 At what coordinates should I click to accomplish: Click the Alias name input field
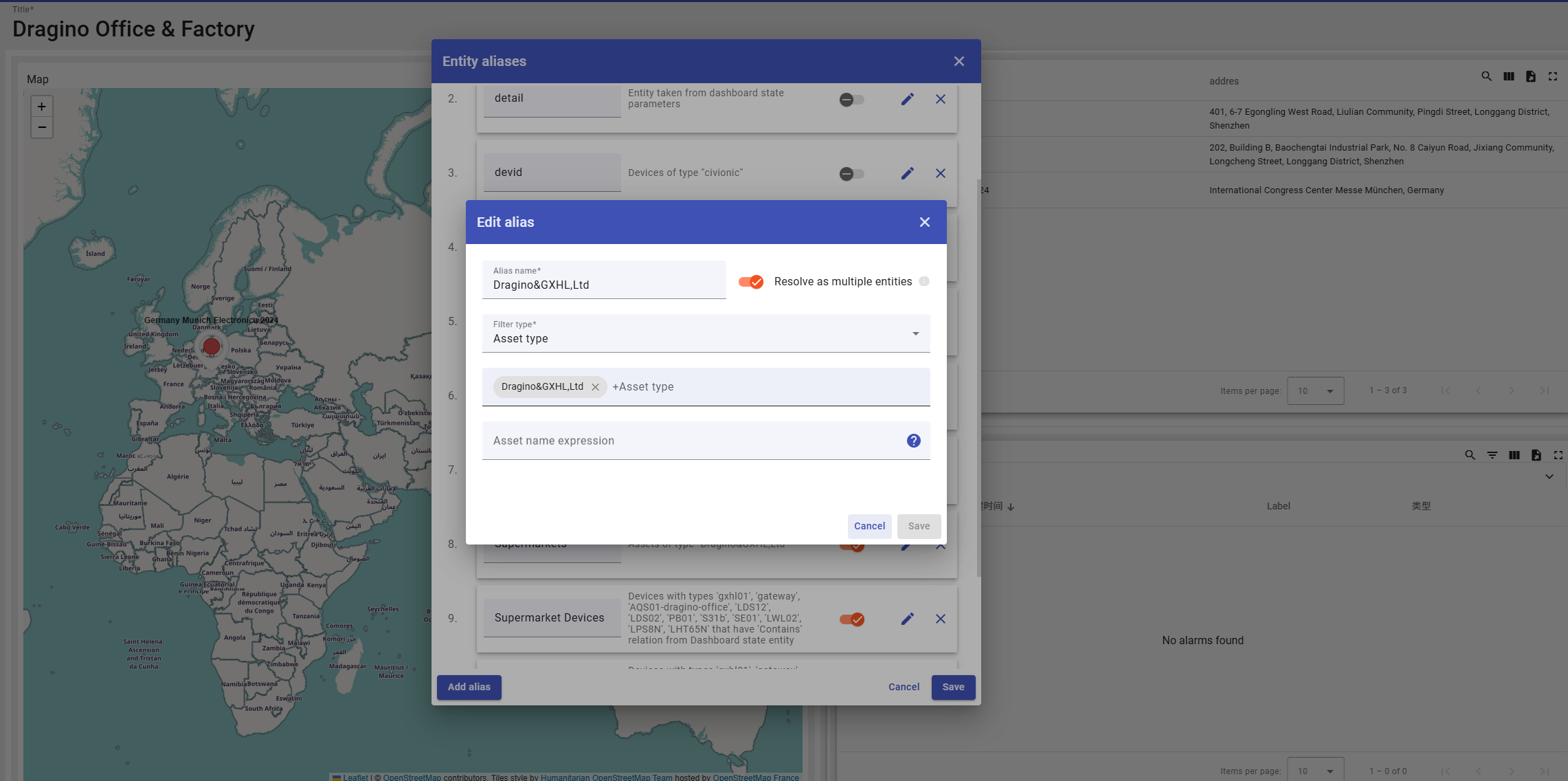coord(603,285)
